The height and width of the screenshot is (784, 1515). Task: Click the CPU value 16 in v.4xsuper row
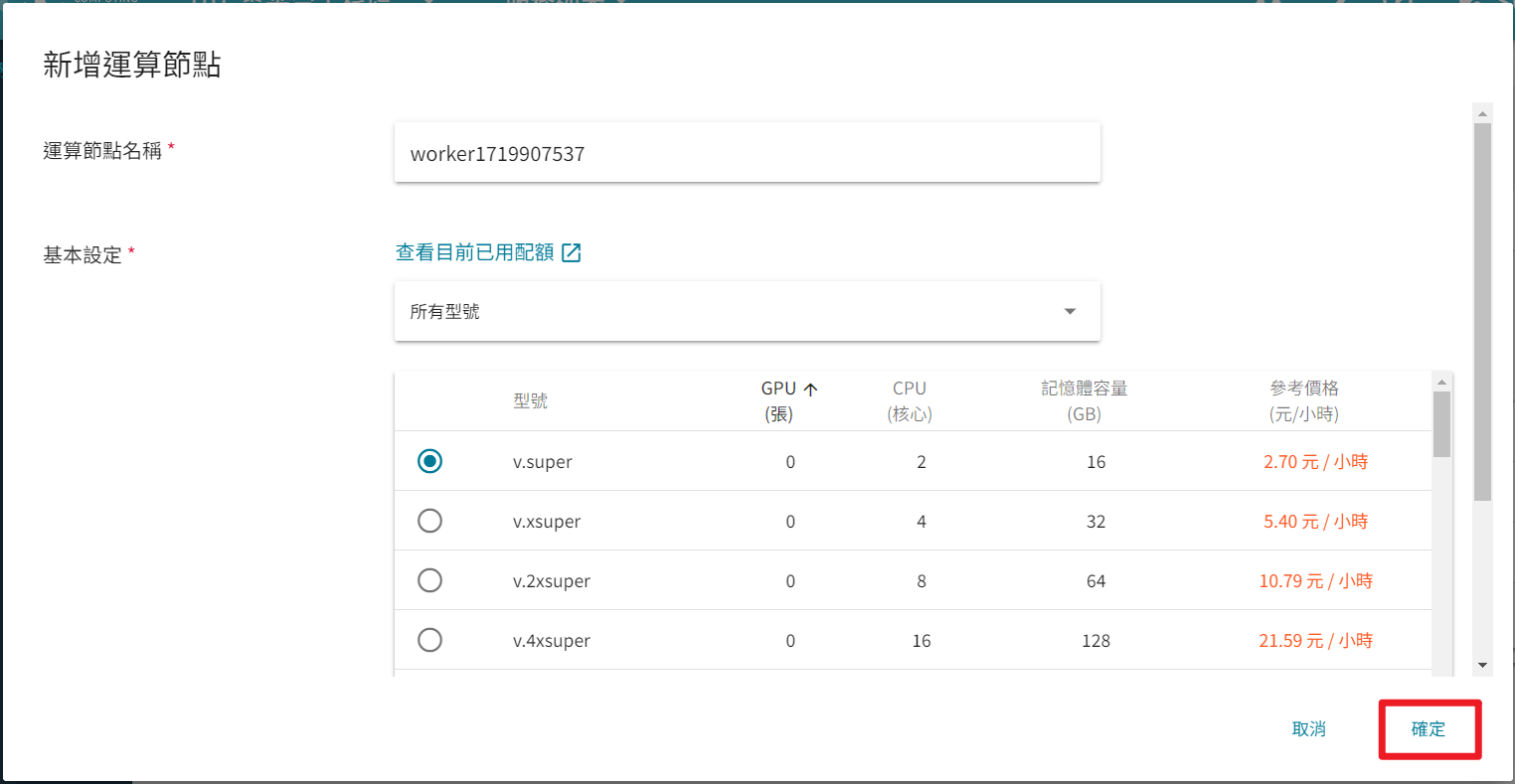(x=922, y=641)
